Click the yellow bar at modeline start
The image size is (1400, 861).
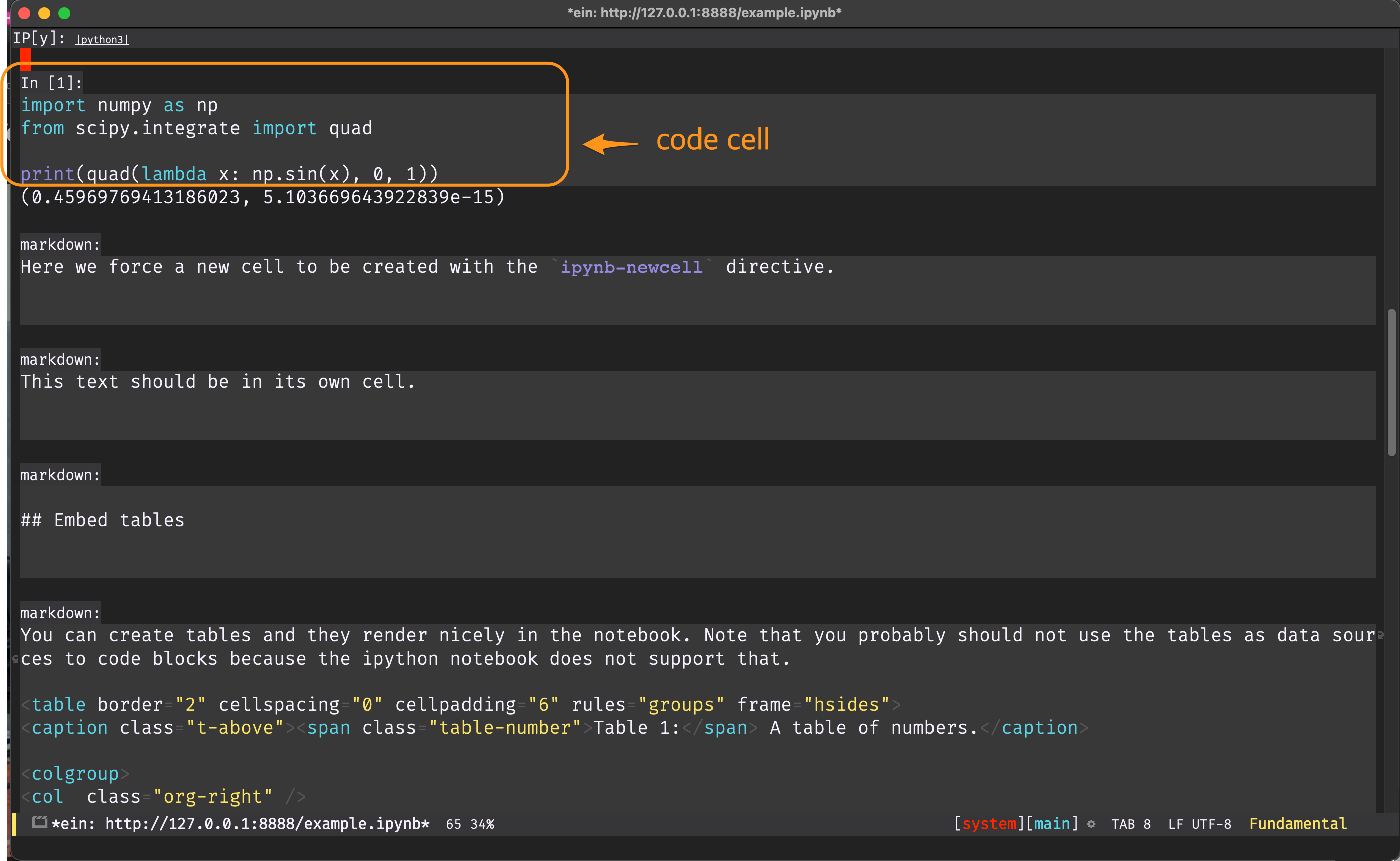coord(14,824)
